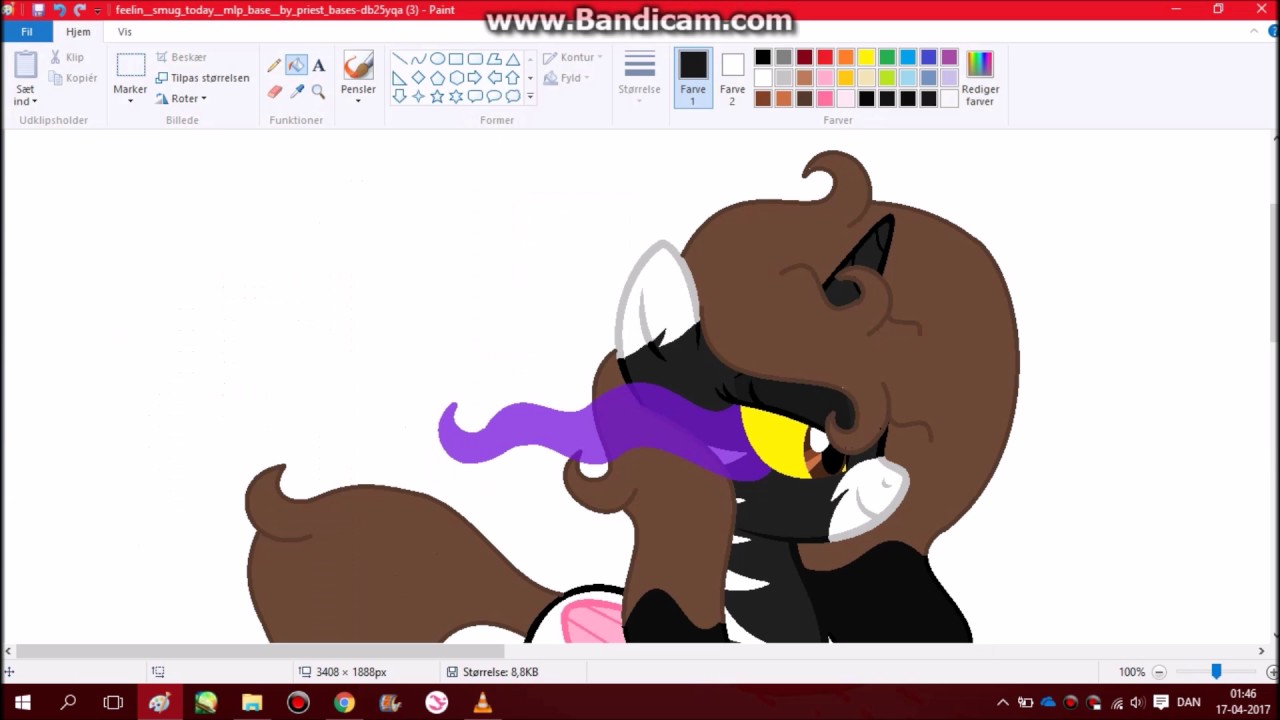The height and width of the screenshot is (720, 1280).
Task: Click the zoom slider handle
Action: (x=1216, y=672)
